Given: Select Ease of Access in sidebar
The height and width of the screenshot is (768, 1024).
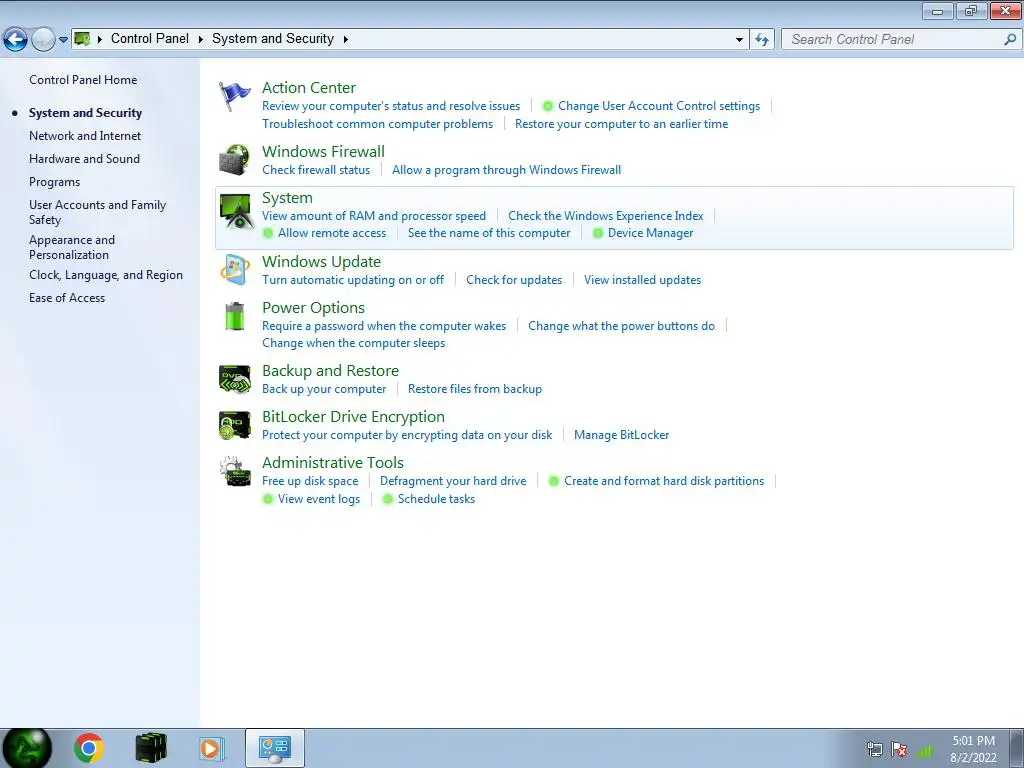Looking at the screenshot, I should (67, 298).
